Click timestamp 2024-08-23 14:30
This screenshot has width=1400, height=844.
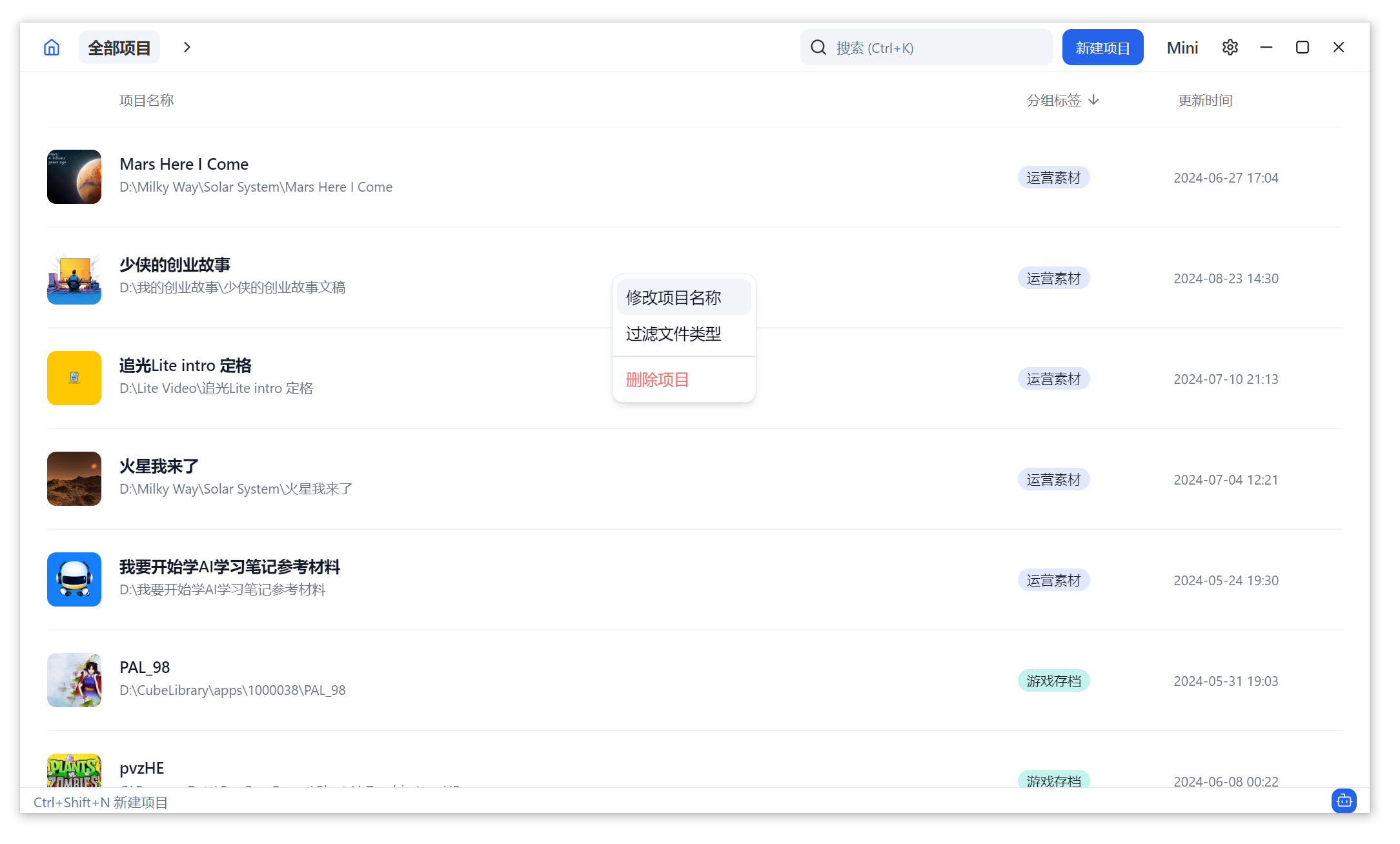tap(1226, 278)
